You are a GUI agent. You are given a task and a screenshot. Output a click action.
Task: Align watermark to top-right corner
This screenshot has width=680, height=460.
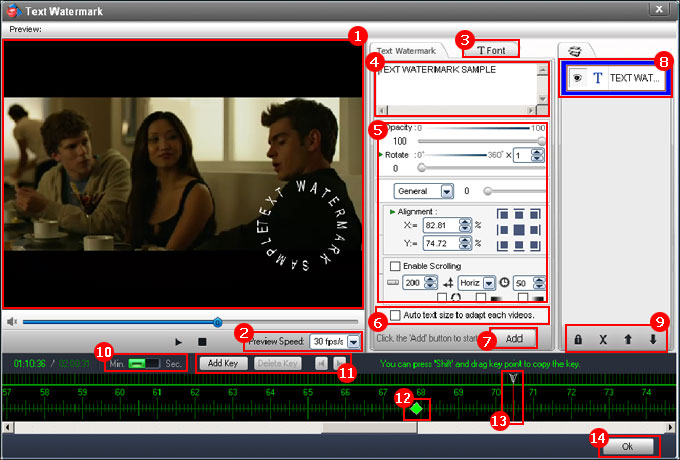coord(535,214)
